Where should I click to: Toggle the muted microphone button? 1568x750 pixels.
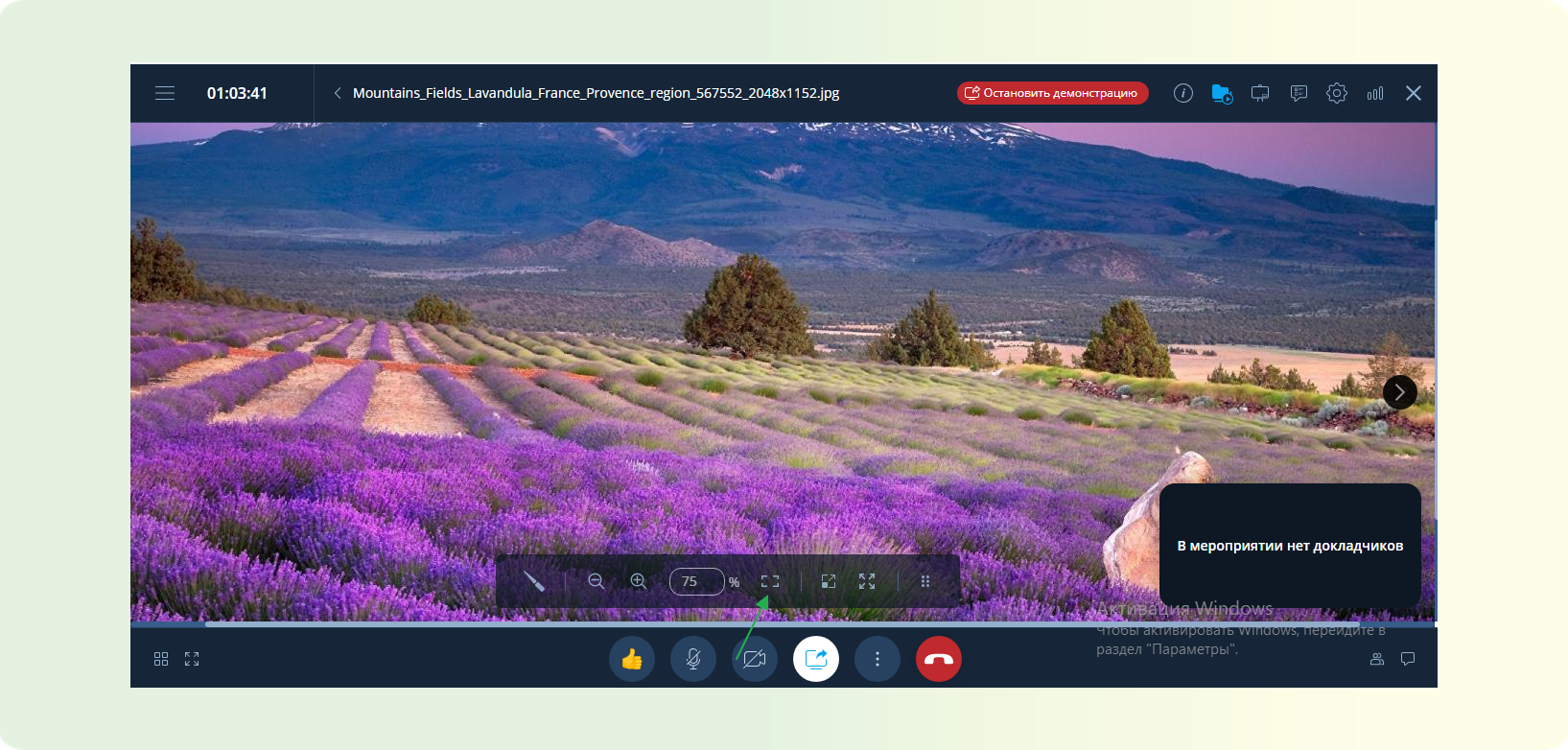point(693,659)
